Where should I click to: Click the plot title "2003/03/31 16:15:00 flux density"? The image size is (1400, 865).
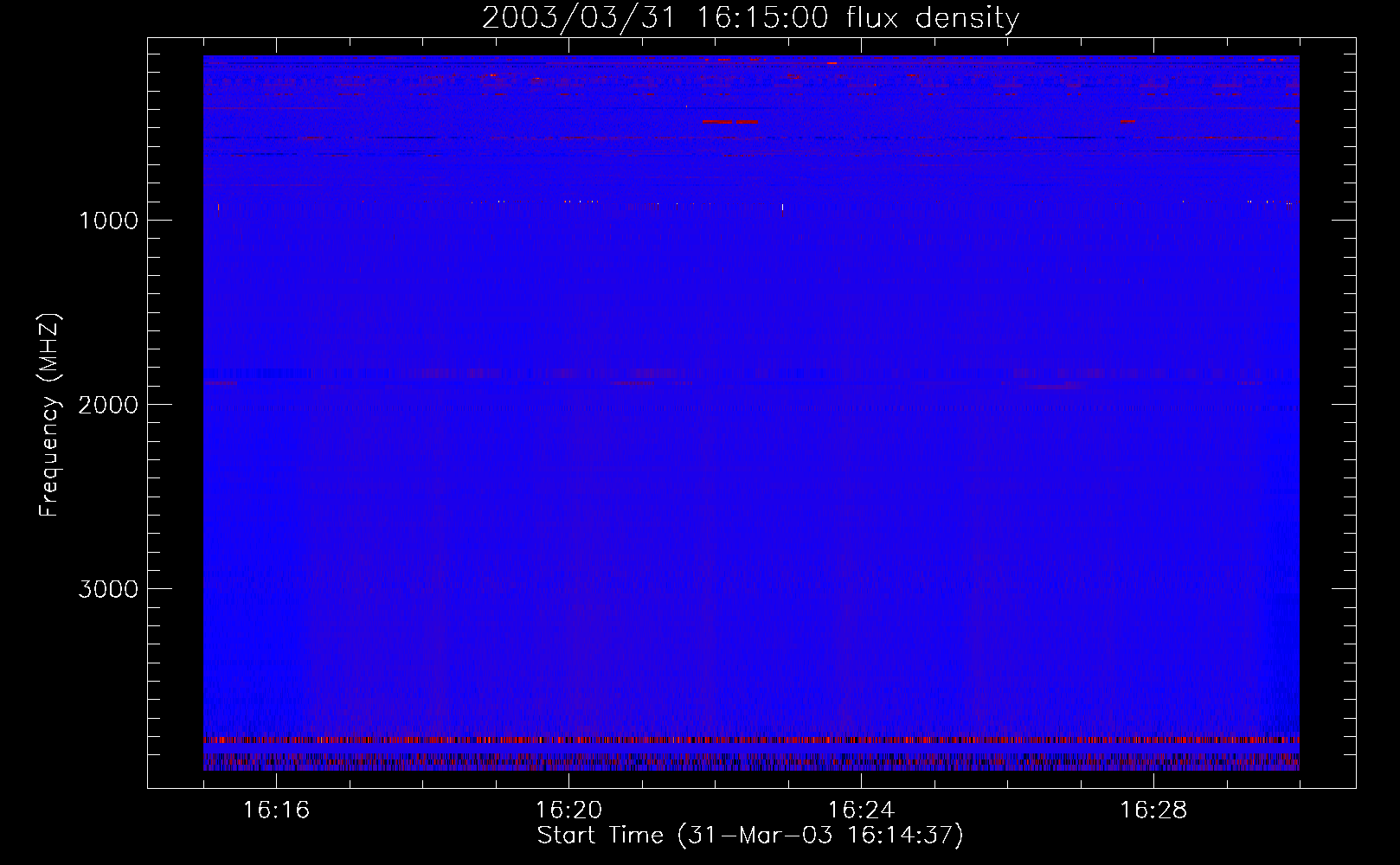(750, 17)
